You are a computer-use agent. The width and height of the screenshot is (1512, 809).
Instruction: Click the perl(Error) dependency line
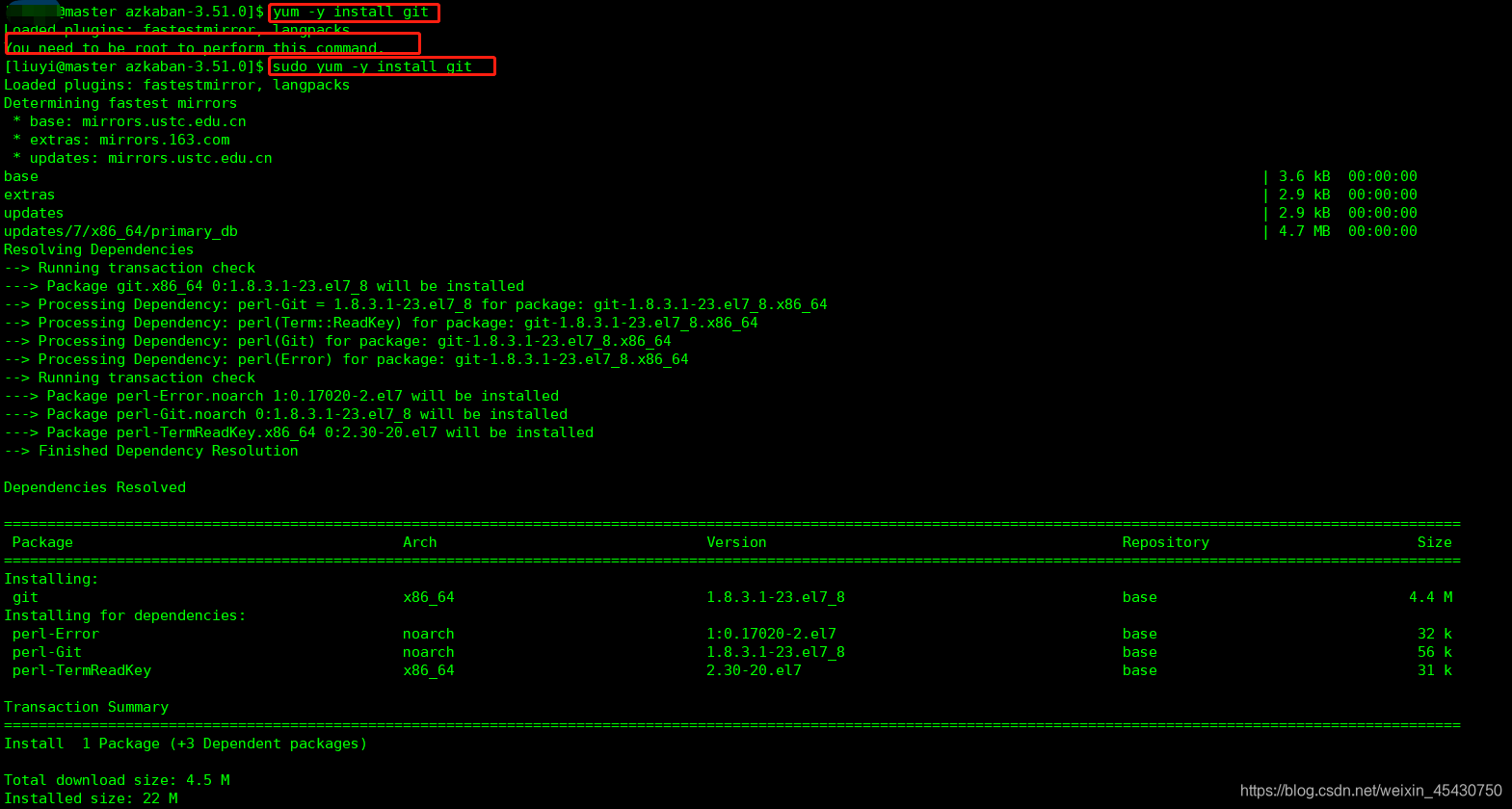click(346, 359)
